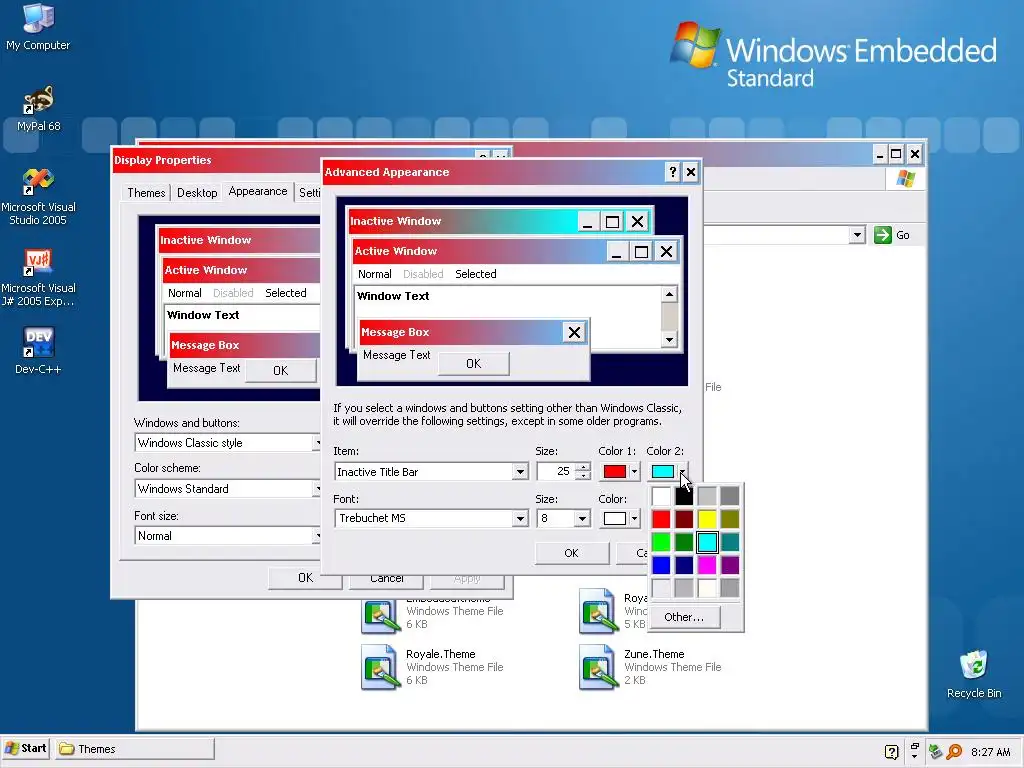This screenshot has width=1024, height=768.
Task: Open the partly hidden Settings tab
Action: tap(310, 193)
